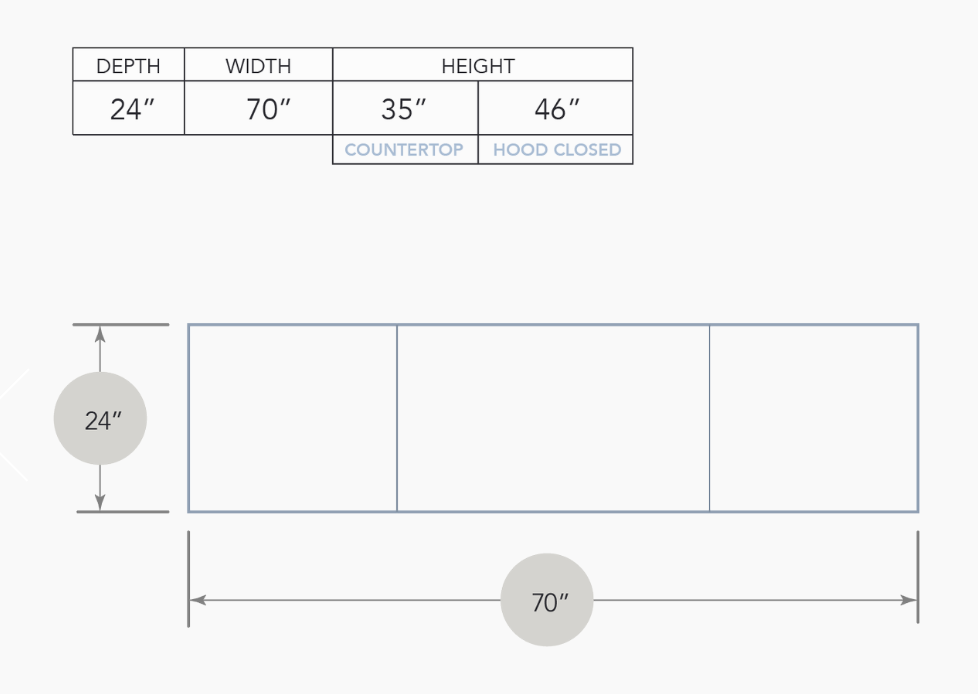This screenshot has width=978, height=694.
Task: Select the 24" gray circle badge
Action: 100,418
